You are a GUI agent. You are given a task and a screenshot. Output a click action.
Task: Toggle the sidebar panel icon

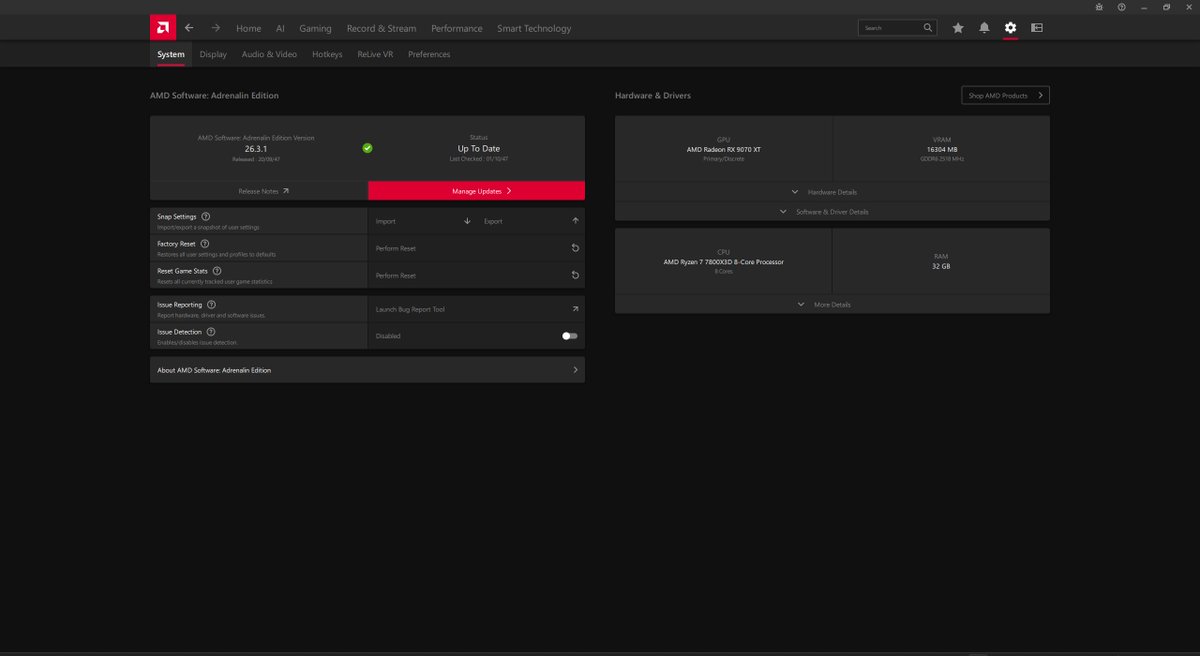(x=1037, y=28)
